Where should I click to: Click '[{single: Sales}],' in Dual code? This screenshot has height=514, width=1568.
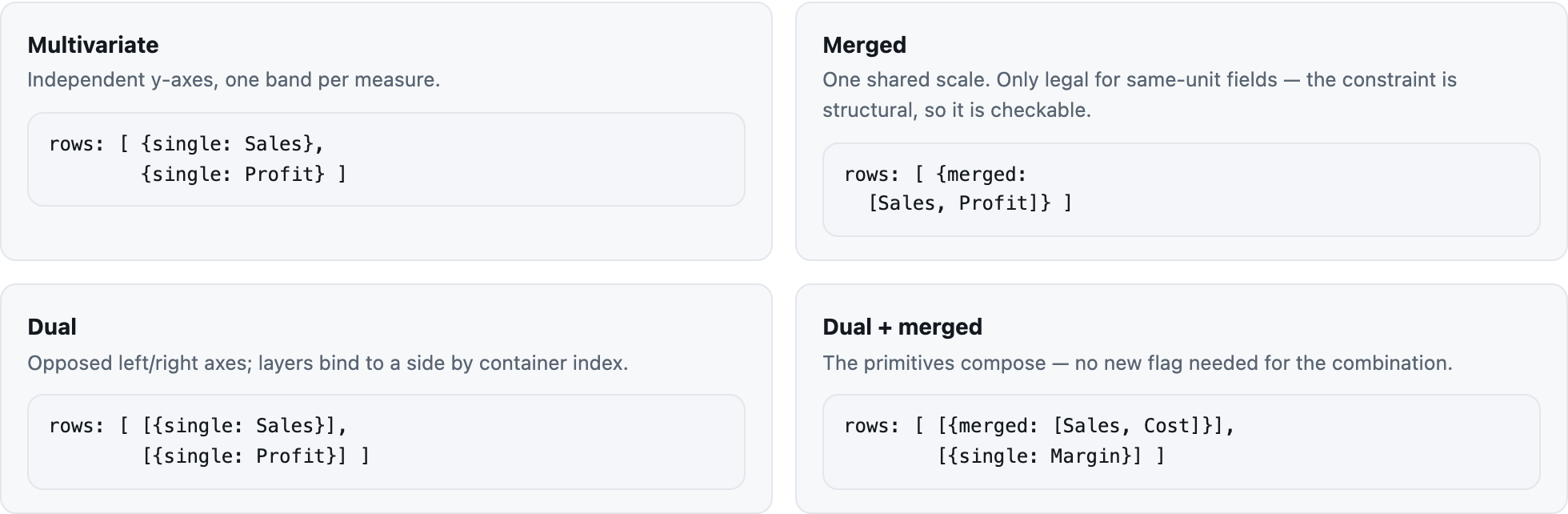pyautogui.click(x=245, y=426)
